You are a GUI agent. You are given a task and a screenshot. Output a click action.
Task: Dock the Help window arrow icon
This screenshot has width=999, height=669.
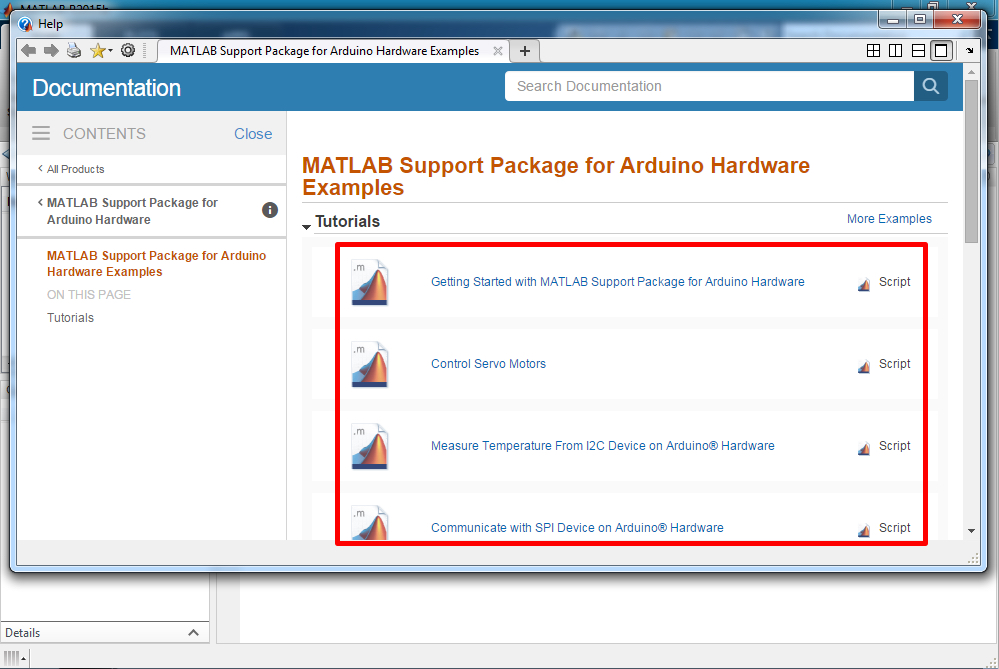(x=970, y=51)
